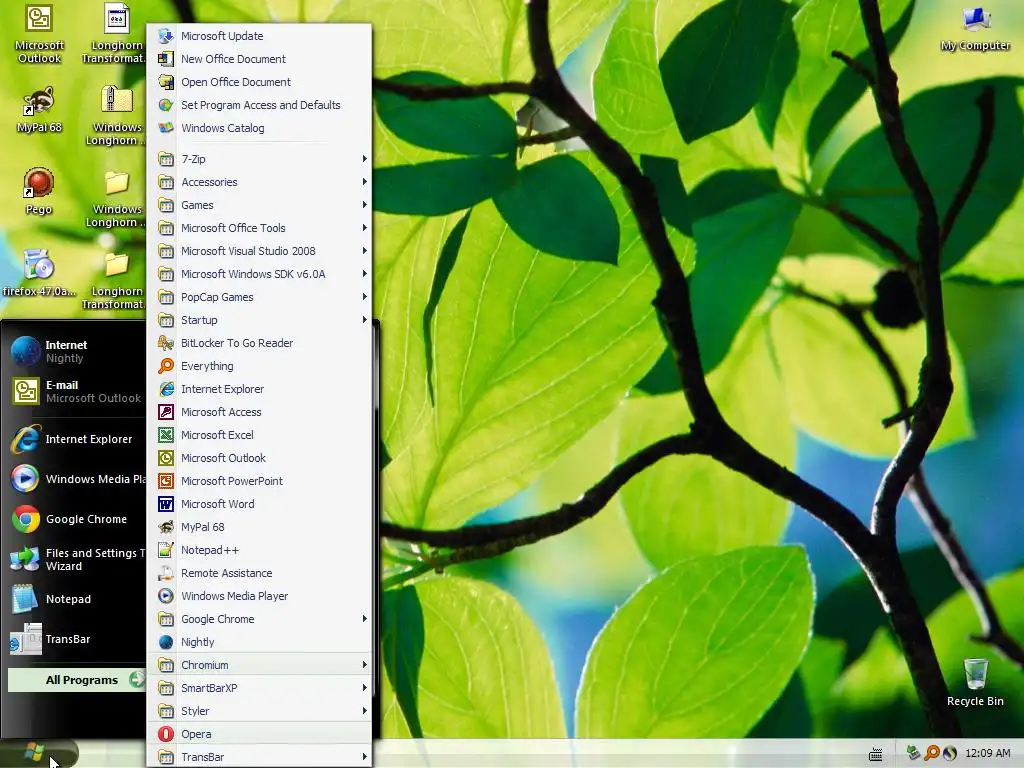Image resolution: width=1024 pixels, height=768 pixels.
Task: Launch Google Chrome from start menu left pane
Action: tap(75, 519)
